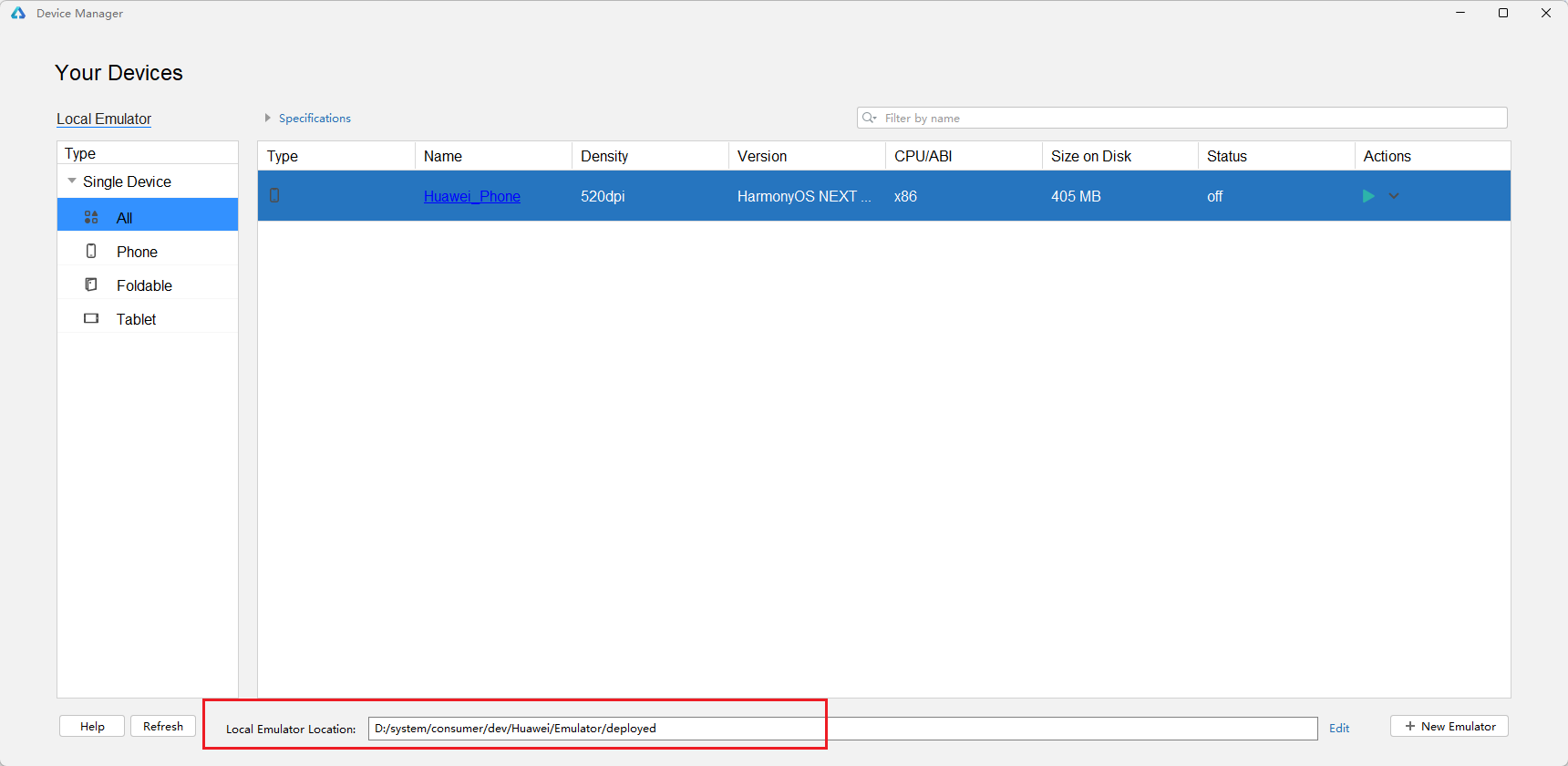This screenshot has height=766, width=1568.
Task: Select the All category icon
Action: 91,217
